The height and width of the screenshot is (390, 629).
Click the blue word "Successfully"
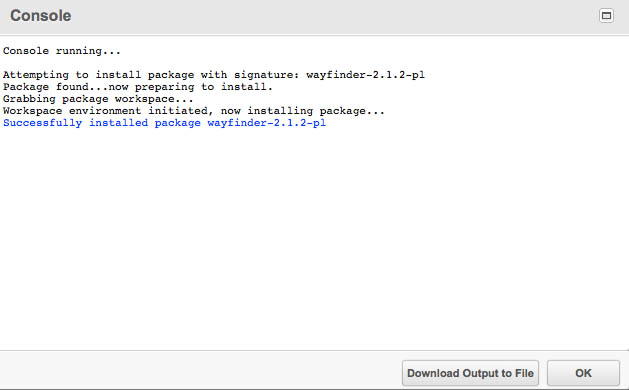(43, 123)
